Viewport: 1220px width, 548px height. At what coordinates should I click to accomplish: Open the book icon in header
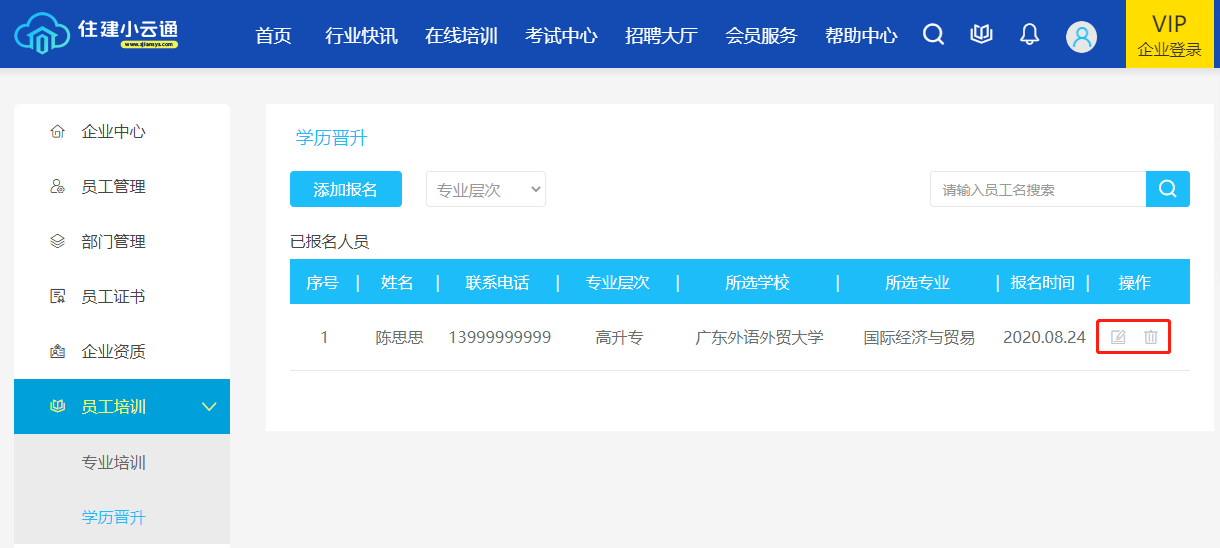tap(981, 35)
